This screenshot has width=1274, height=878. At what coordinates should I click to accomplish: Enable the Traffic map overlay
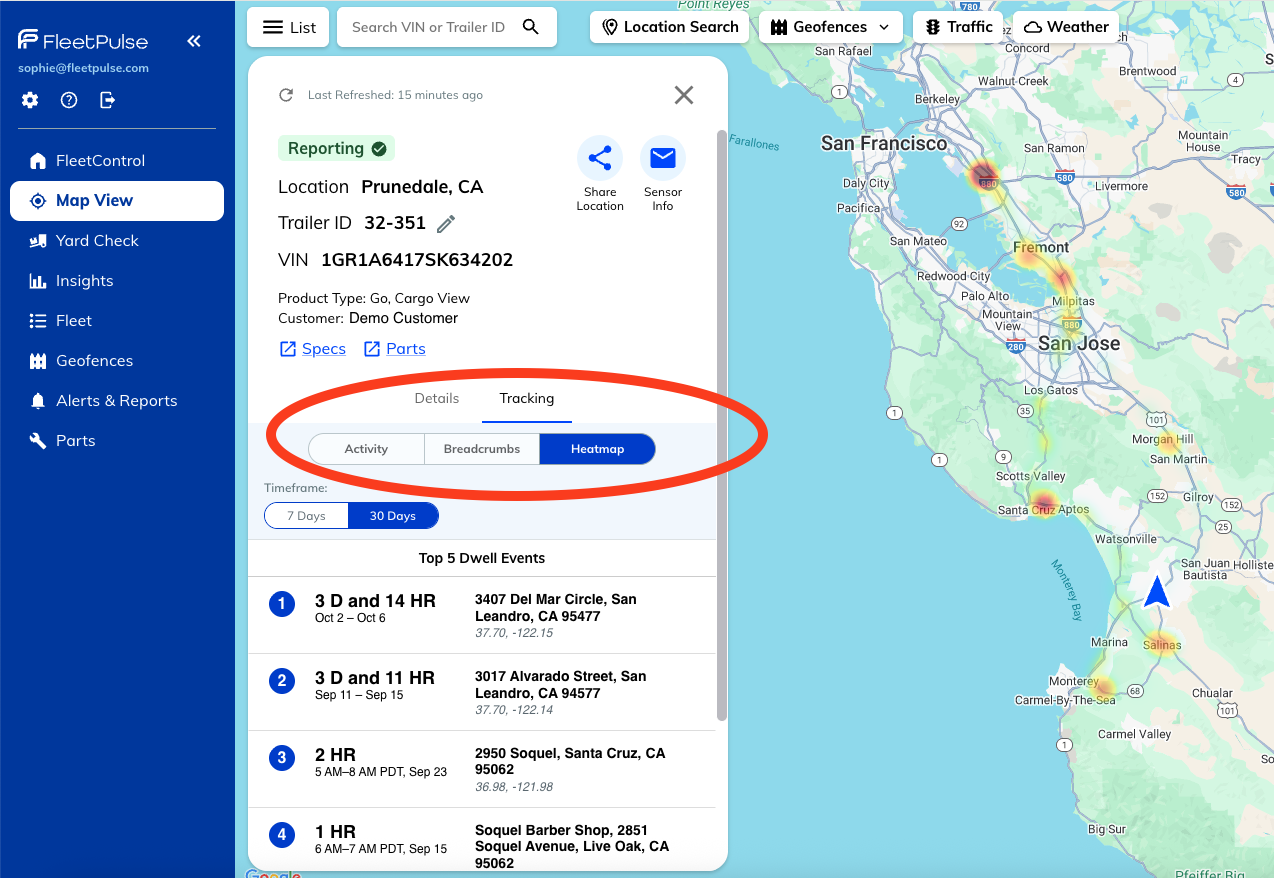957,27
